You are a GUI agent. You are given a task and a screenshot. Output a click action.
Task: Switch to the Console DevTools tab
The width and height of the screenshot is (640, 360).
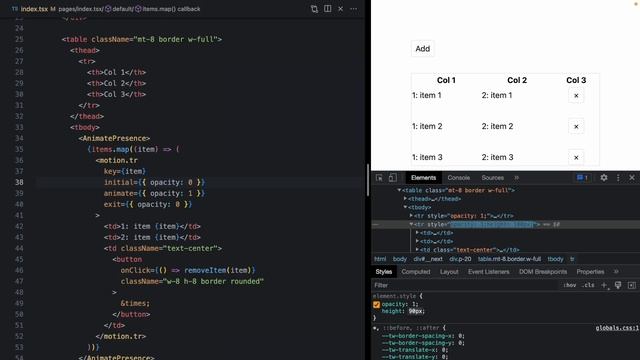point(458,178)
